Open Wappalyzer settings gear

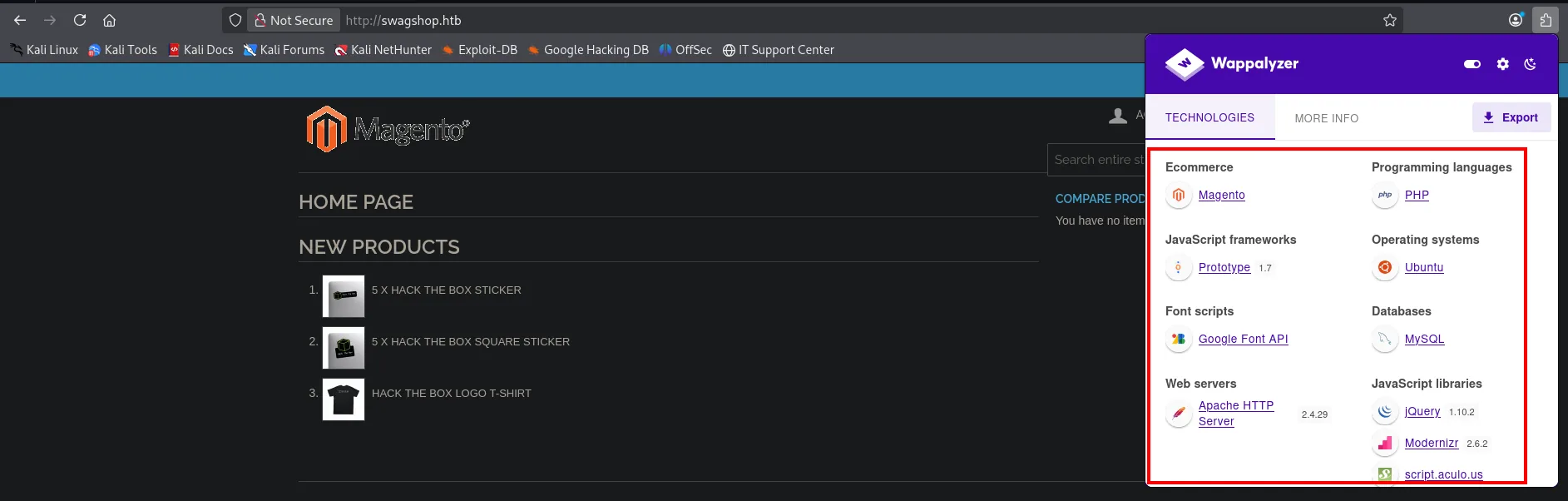coord(1502,64)
